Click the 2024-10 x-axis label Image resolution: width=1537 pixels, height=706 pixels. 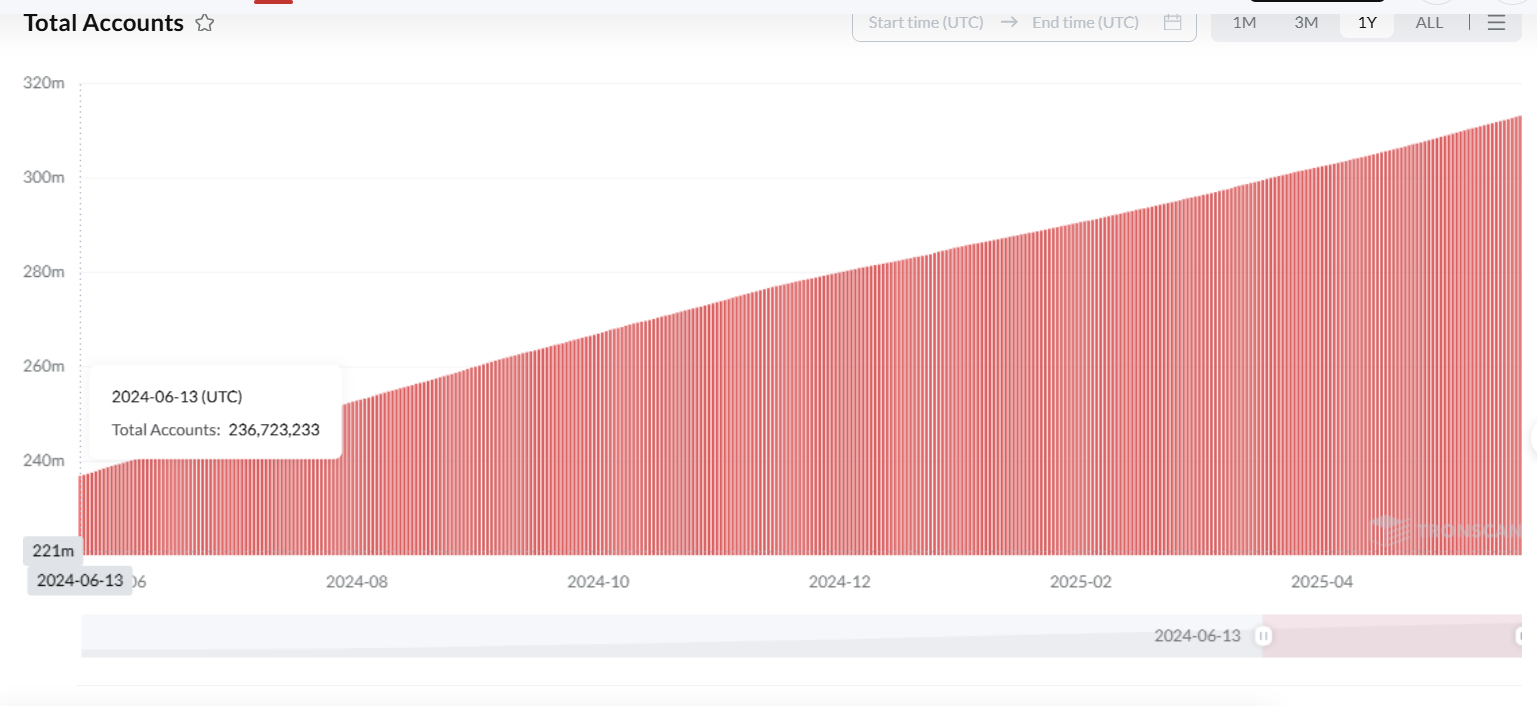598,582
